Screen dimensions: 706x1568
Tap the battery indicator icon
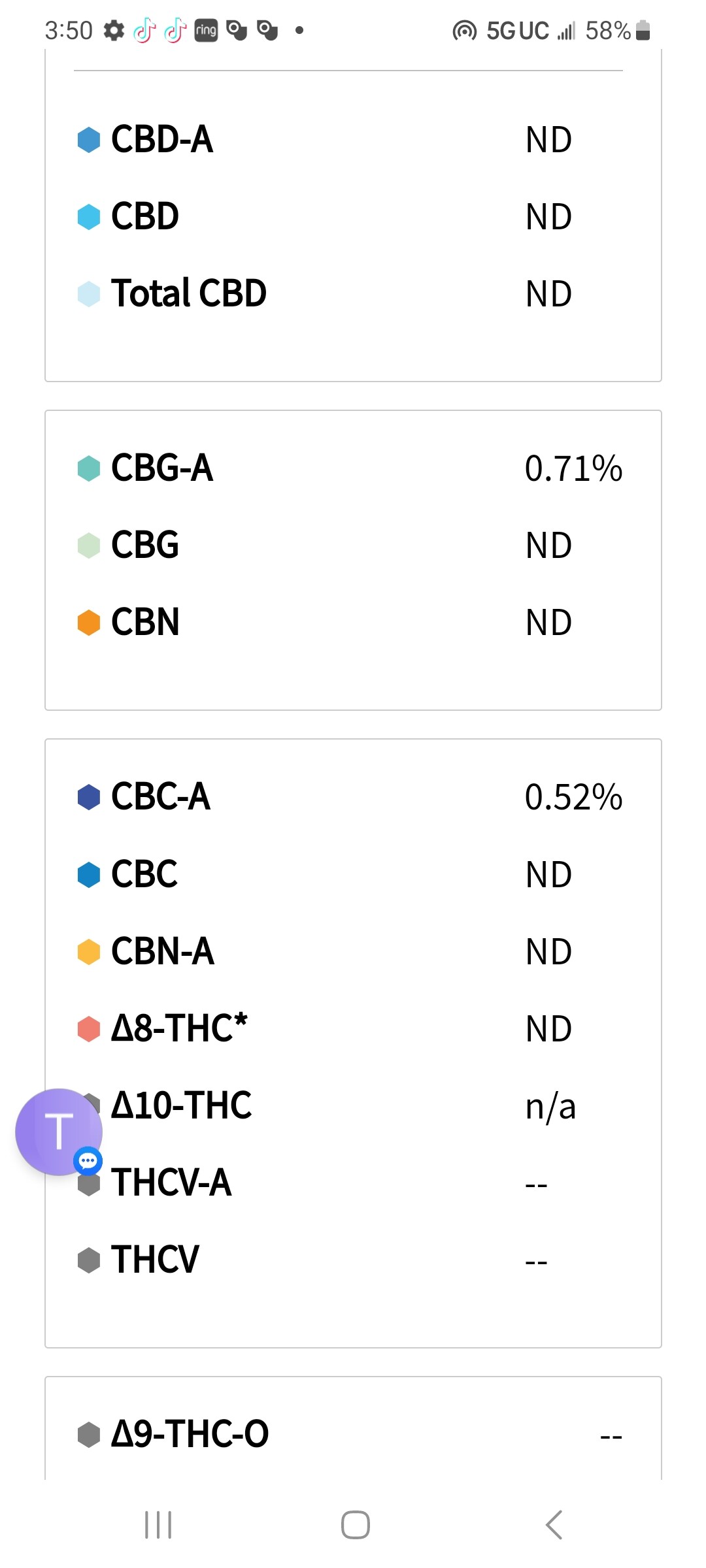coord(643,30)
